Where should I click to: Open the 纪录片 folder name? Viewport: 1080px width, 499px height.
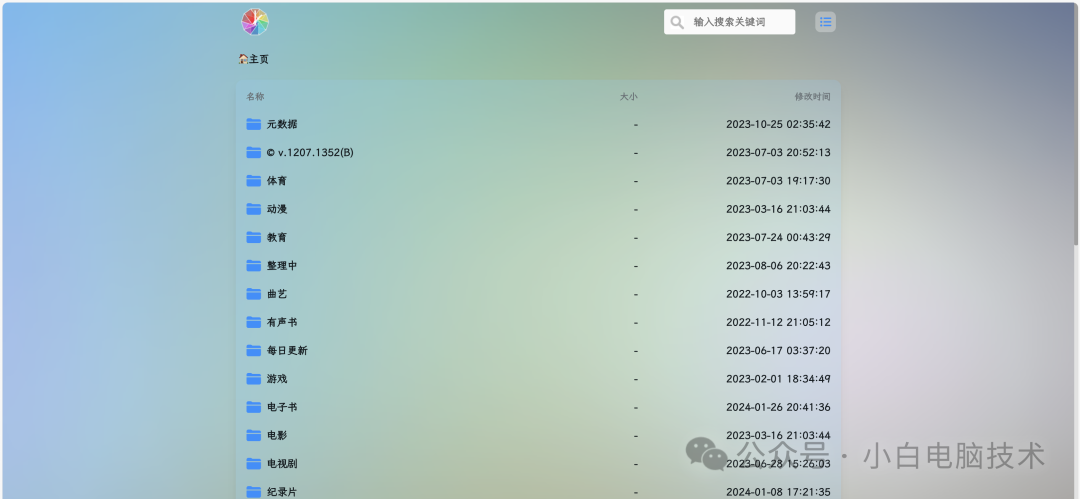click(282, 491)
